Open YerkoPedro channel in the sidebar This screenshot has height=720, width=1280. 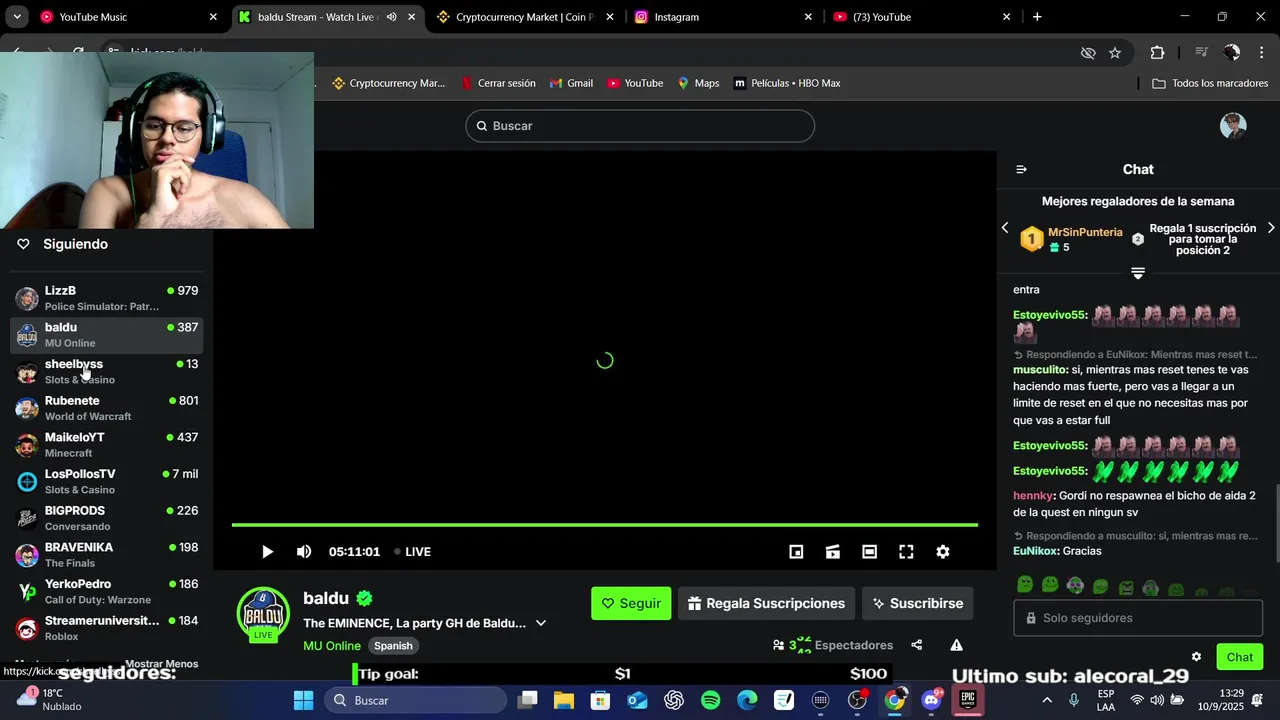point(107,591)
